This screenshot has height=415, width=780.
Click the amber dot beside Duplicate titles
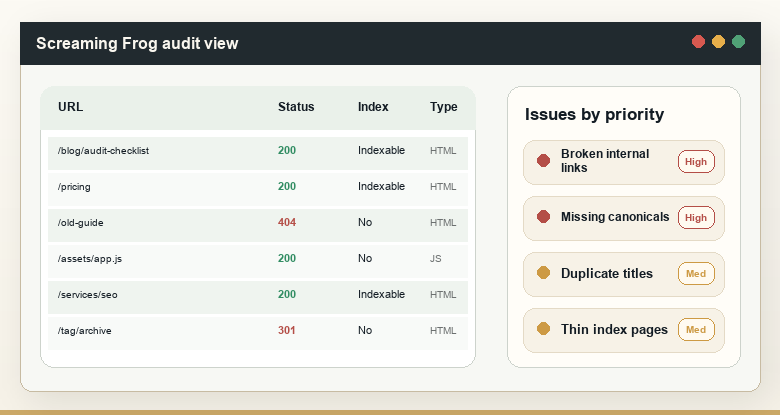click(543, 273)
